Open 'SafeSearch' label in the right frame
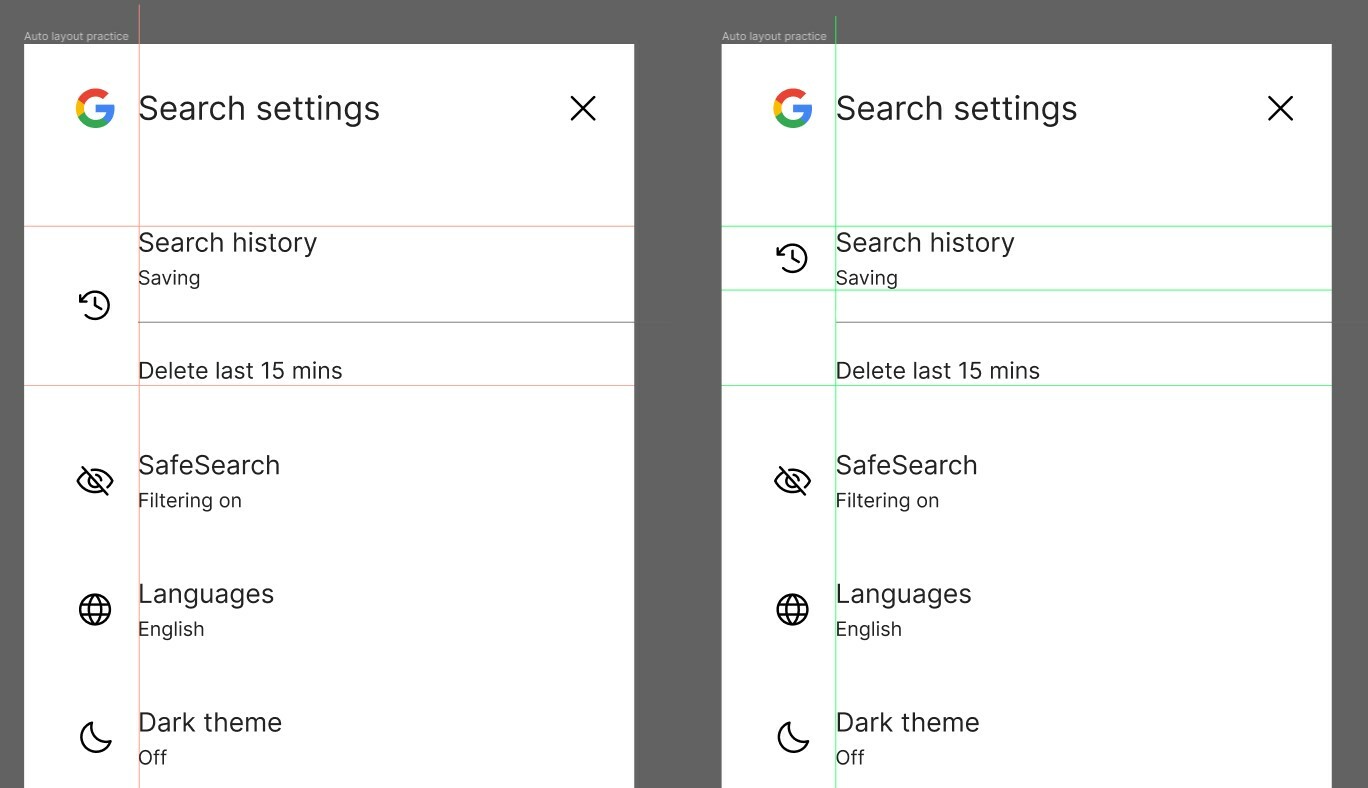The width and height of the screenshot is (1368, 788). [x=907, y=465]
